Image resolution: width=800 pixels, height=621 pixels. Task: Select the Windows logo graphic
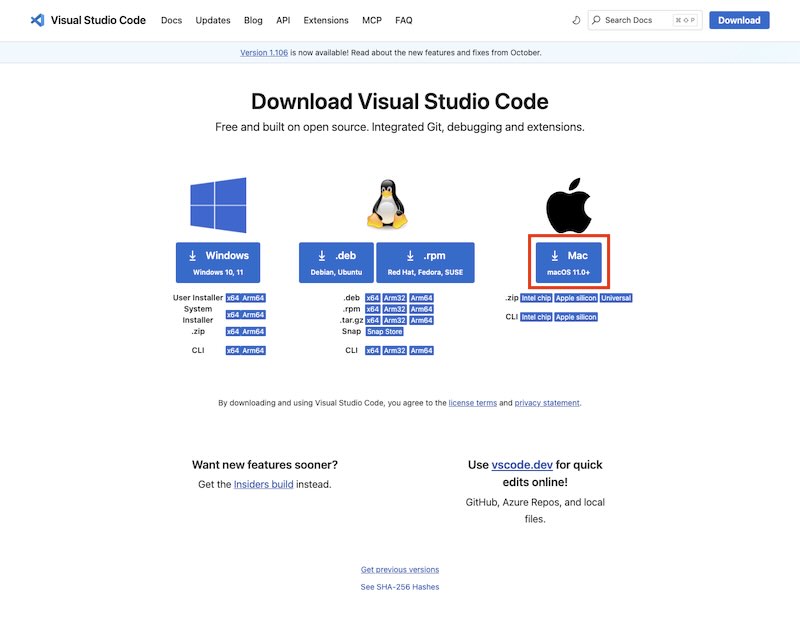(x=218, y=205)
